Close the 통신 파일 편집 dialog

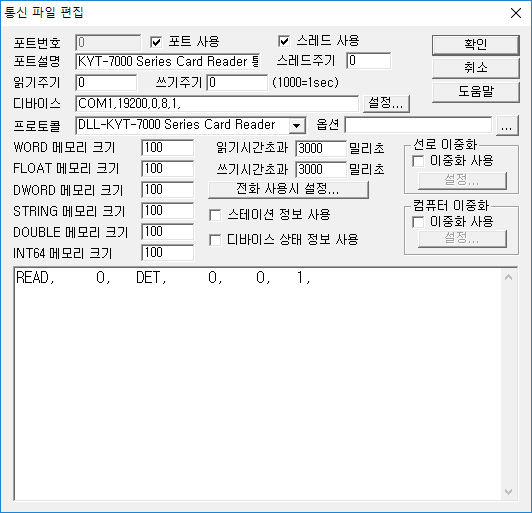point(516,13)
